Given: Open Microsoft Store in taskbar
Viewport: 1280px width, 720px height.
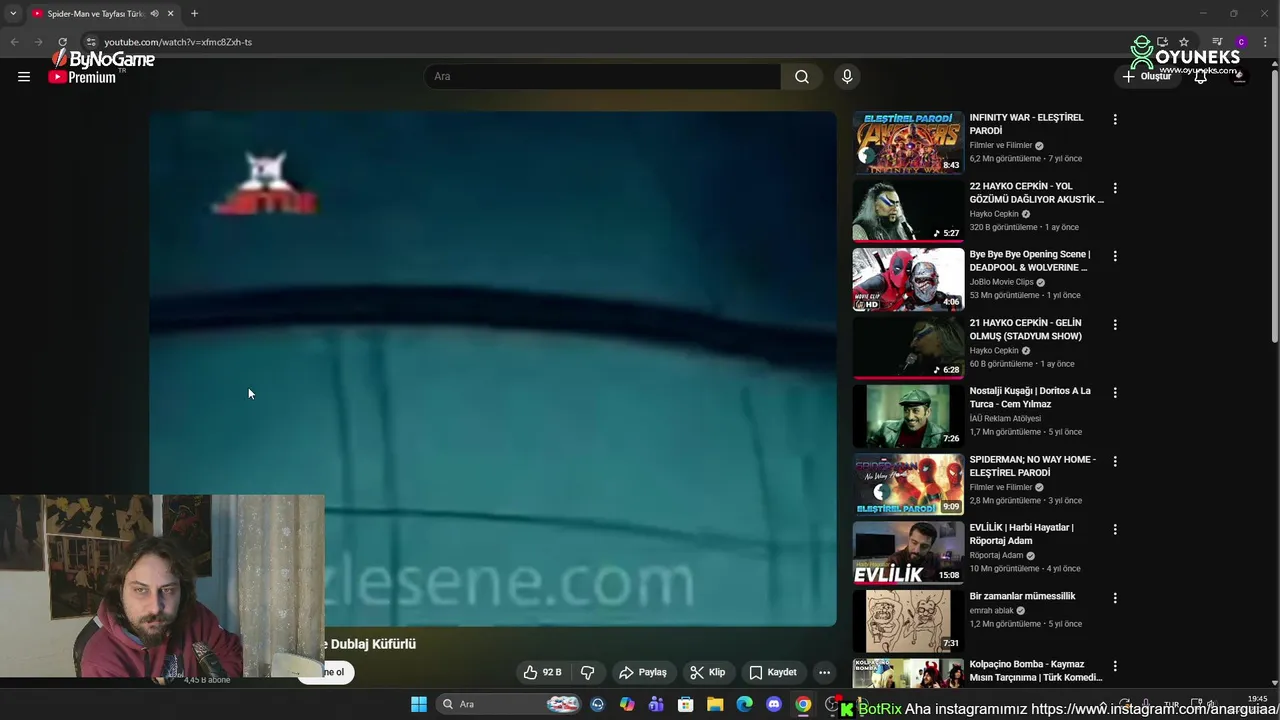Looking at the screenshot, I should click(x=686, y=704).
